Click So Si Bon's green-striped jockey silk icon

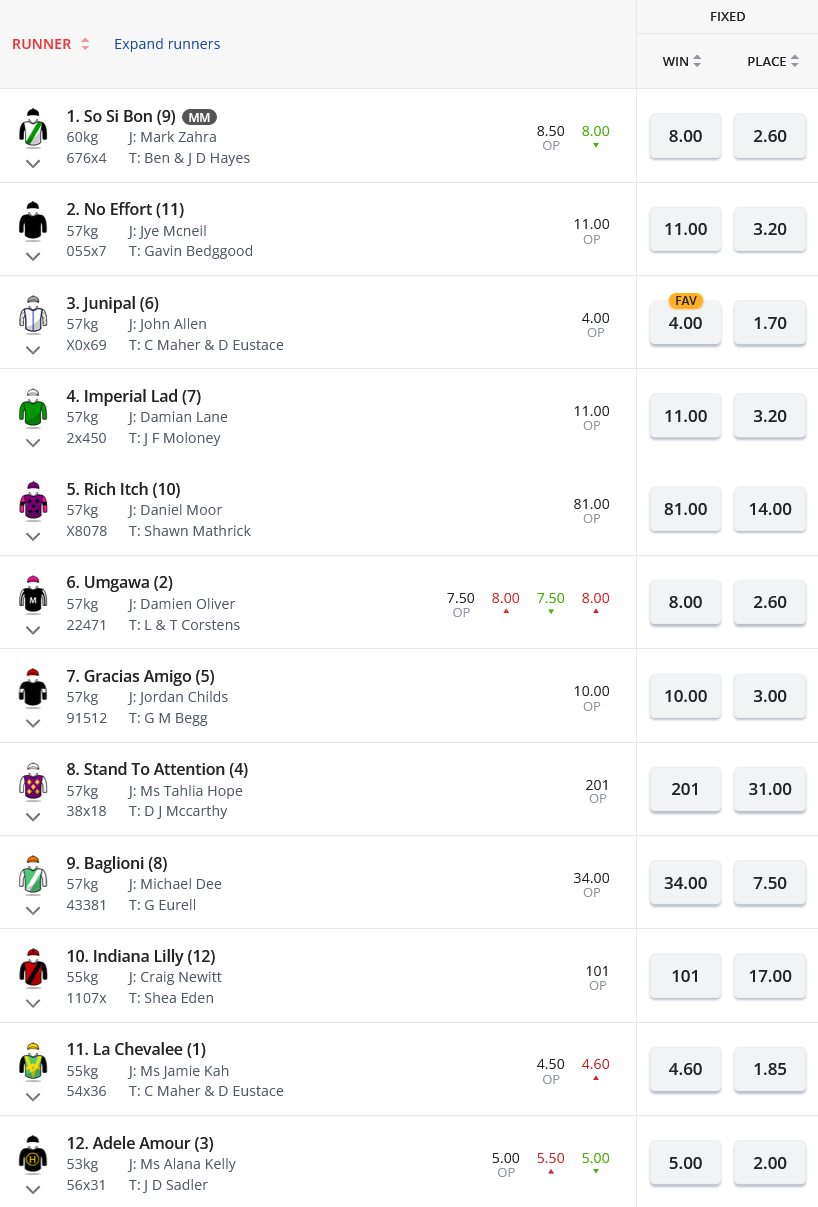(33, 127)
